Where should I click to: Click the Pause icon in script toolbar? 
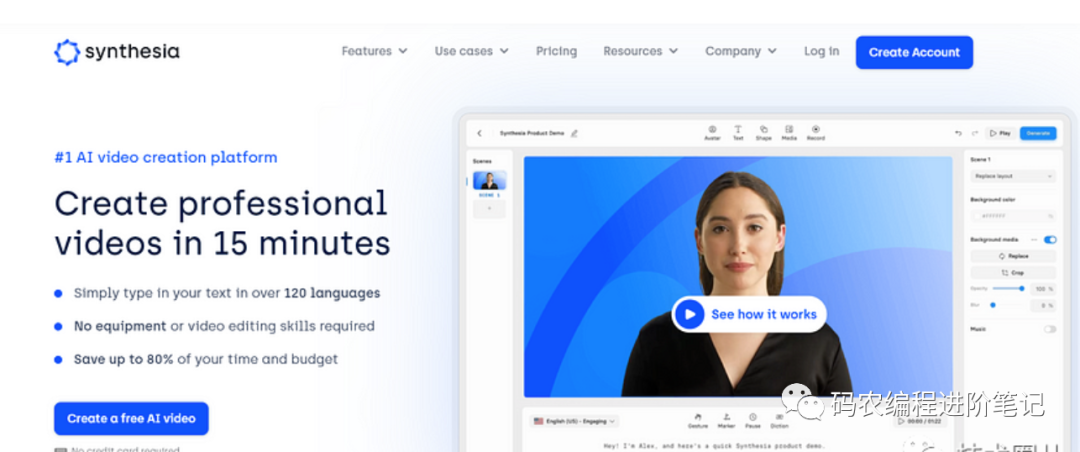pyautogui.click(x=752, y=420)
